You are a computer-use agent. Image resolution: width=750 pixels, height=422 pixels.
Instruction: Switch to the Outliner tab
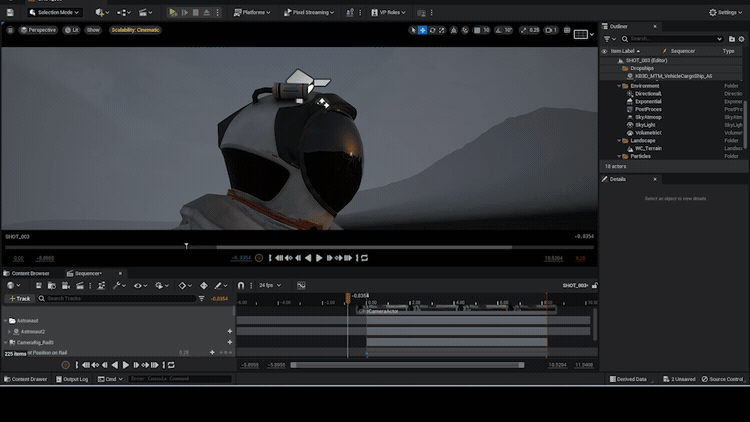point(618,26)
